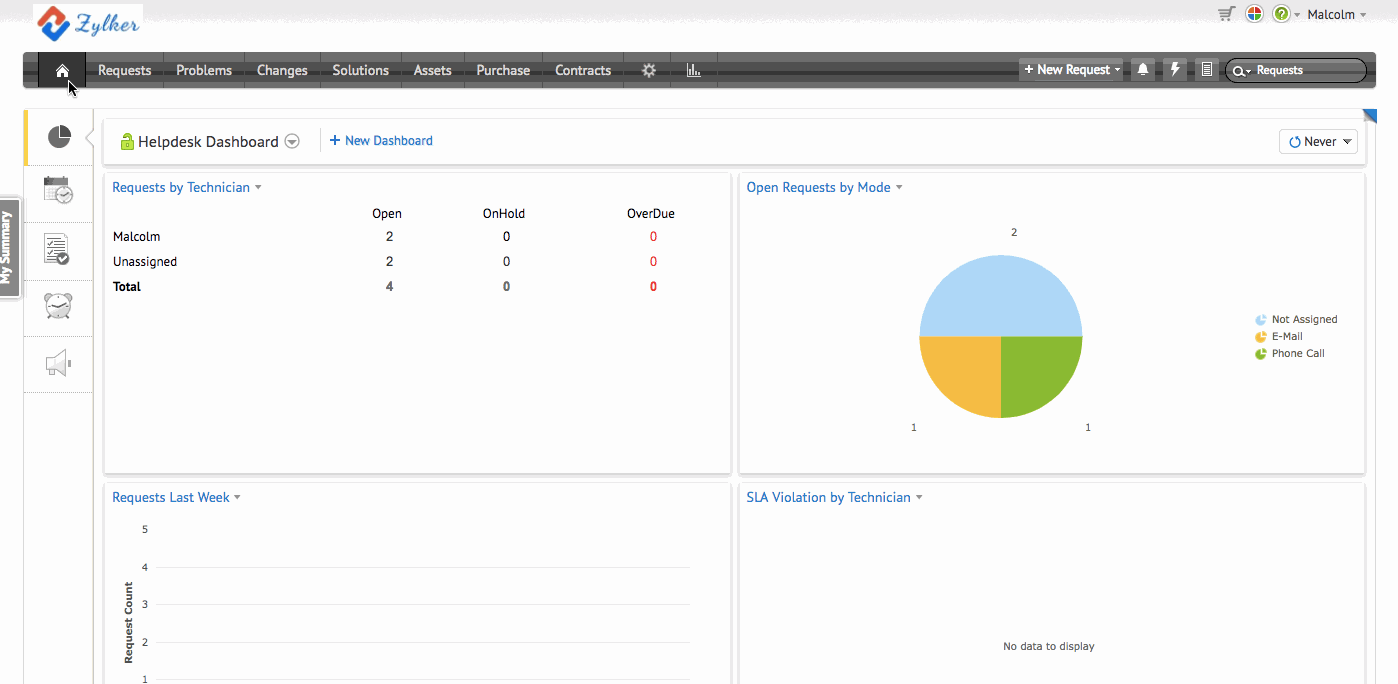Viewport: 1398px width, 684px height.
Task: Expand the Requests by Technician widget menu
Action: 258,188
